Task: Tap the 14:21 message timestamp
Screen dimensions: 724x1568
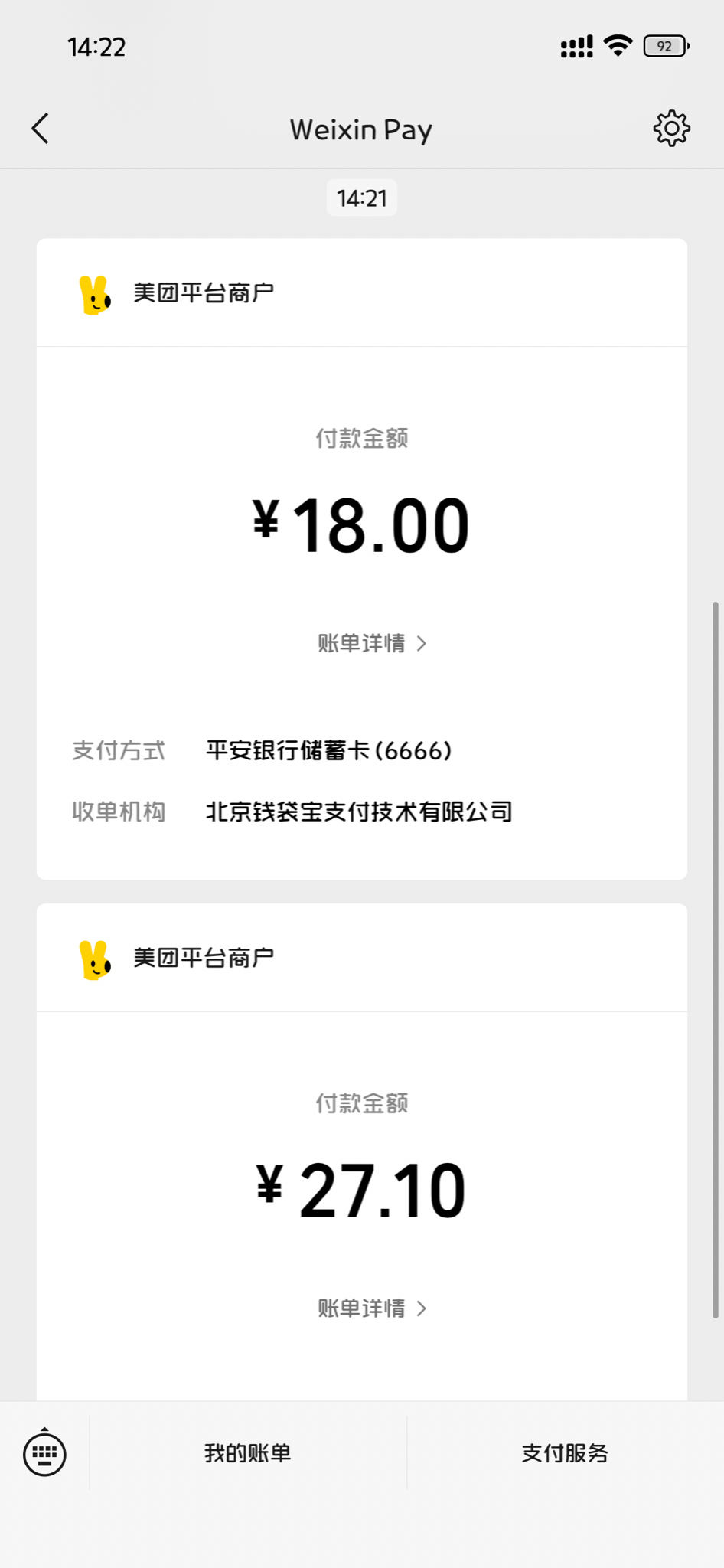Action: pyautogui.click(x=362, y=198)
